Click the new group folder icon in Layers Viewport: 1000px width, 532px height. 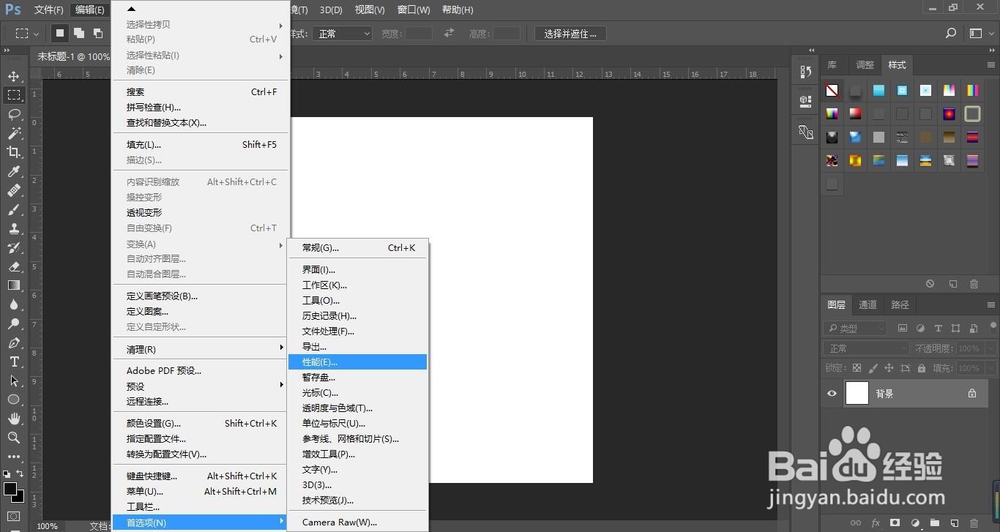[x=934, y=522]
